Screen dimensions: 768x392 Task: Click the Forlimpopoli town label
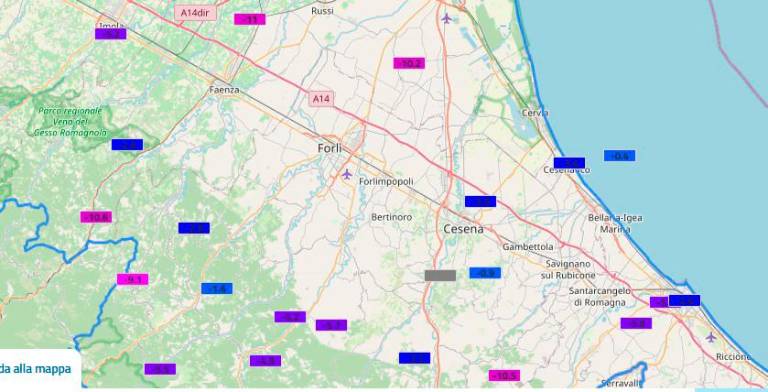[x=386, y=181]
